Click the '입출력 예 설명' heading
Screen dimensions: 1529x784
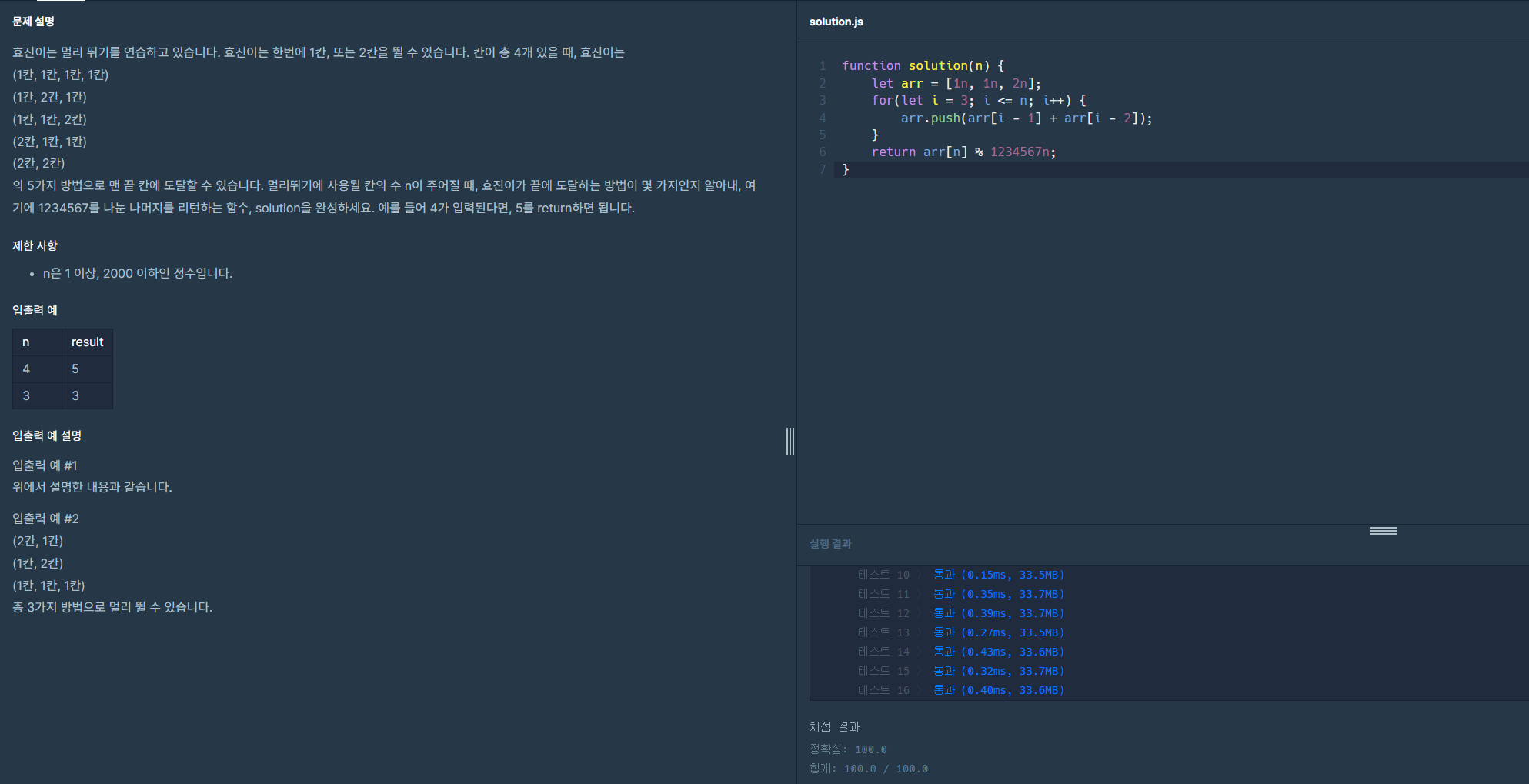pos(47,435)
